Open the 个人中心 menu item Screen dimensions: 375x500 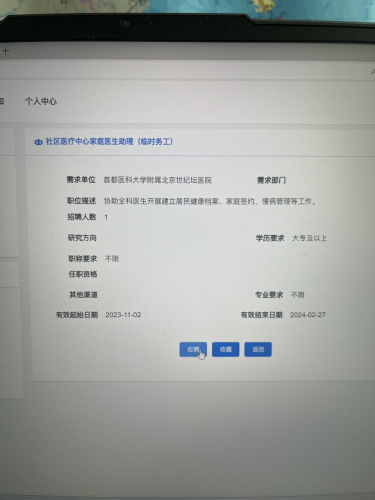pyautogui.click(x=41, y=101)
